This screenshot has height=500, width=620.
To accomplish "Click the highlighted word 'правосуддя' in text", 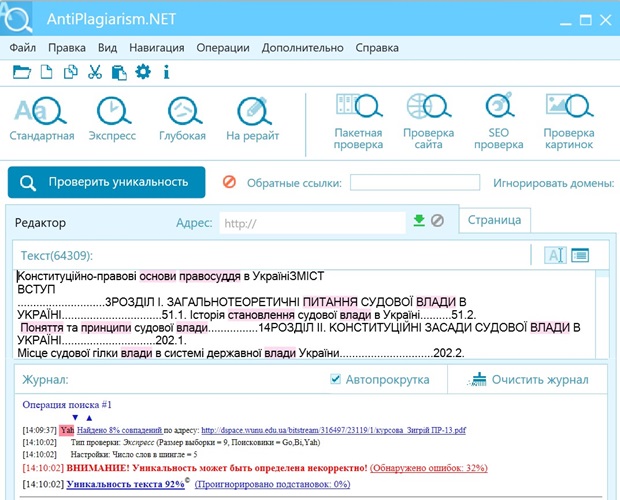I will [210, 275].
